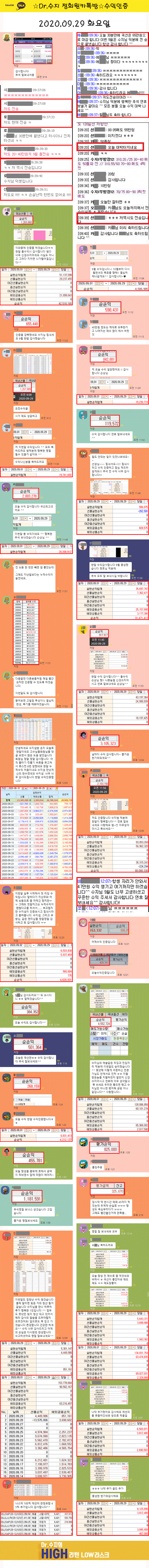This screenshot has height=1568, width=149.
Task: Click the 순손익 501,364 profit box
Action: tap(28, 1045)
